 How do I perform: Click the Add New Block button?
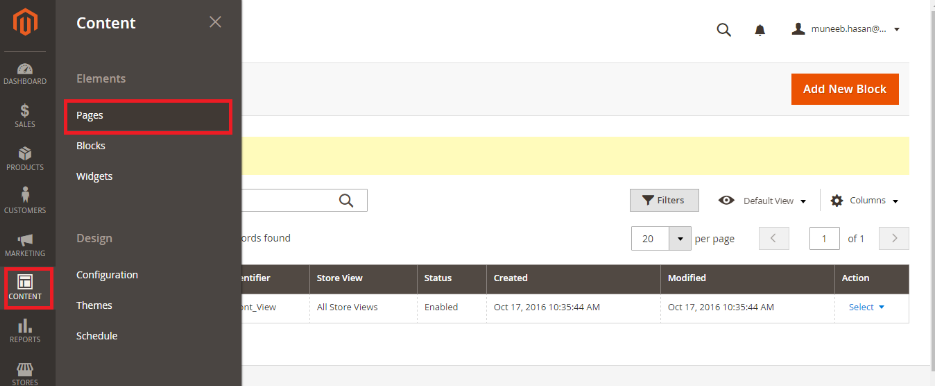point(845,89)
